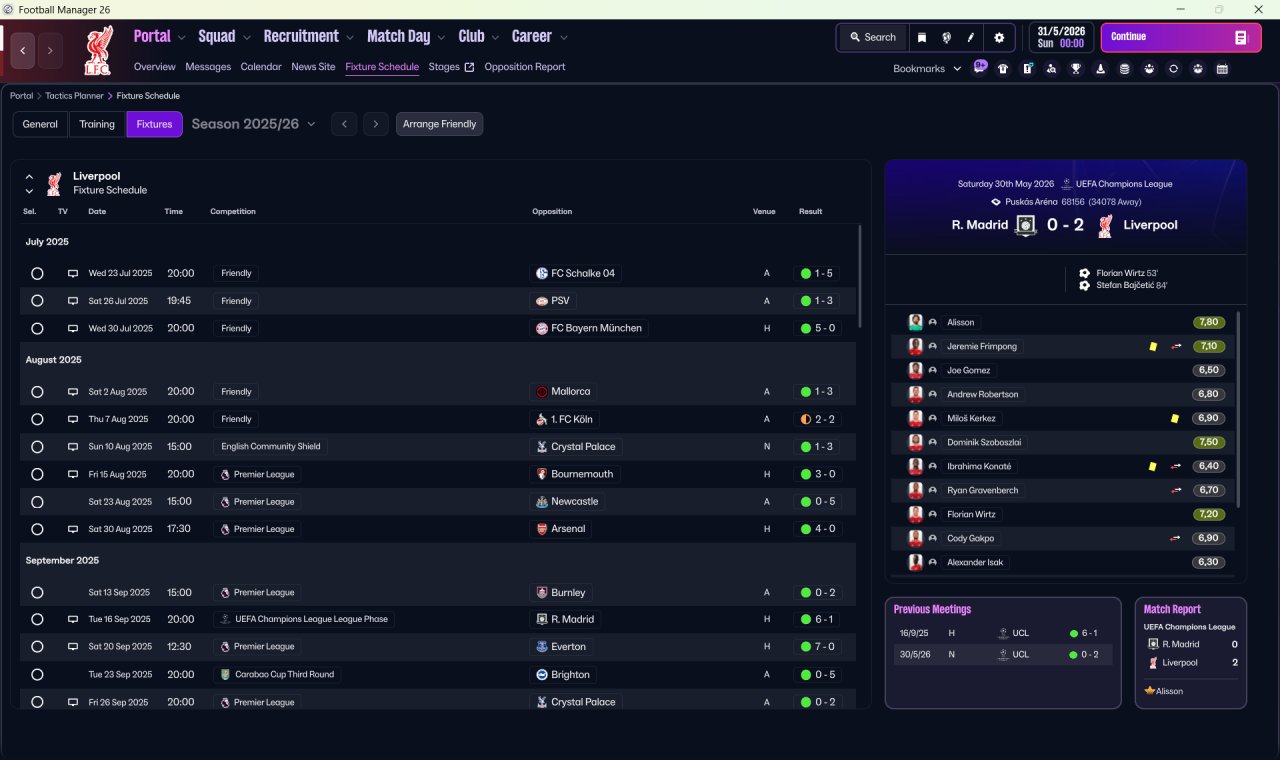Viewport: 1280px width, 760px height.
Task: Select the radio button for Mallorca fixture
Action: click(37, 392)
